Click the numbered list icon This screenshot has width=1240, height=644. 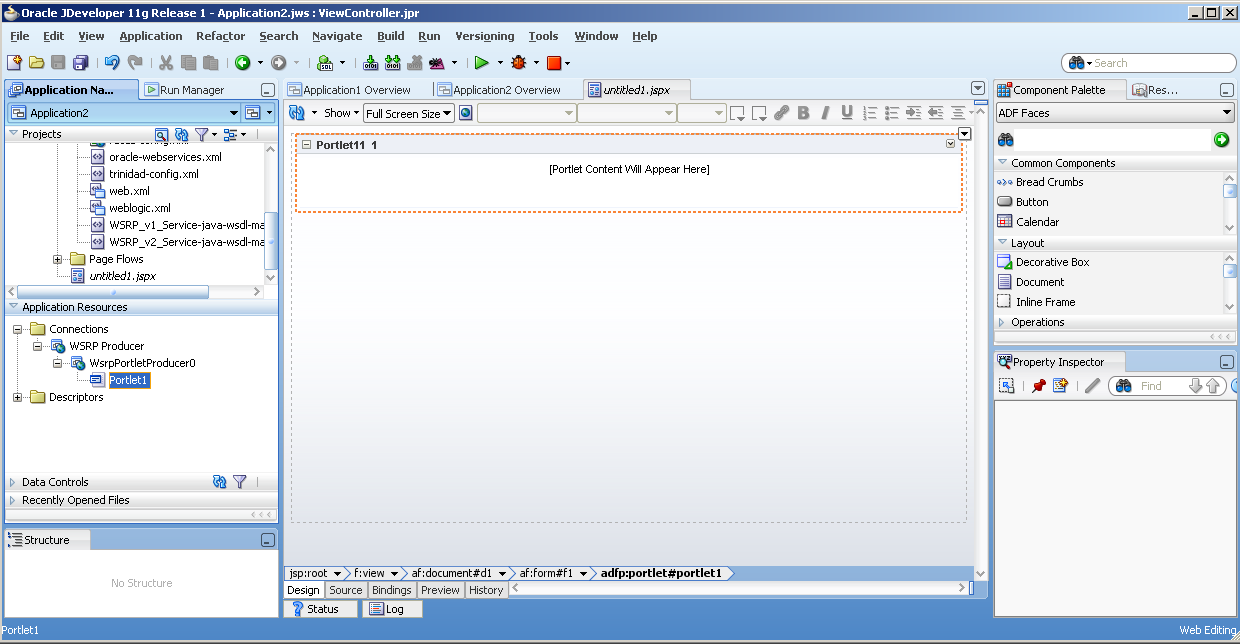(870, 113)
